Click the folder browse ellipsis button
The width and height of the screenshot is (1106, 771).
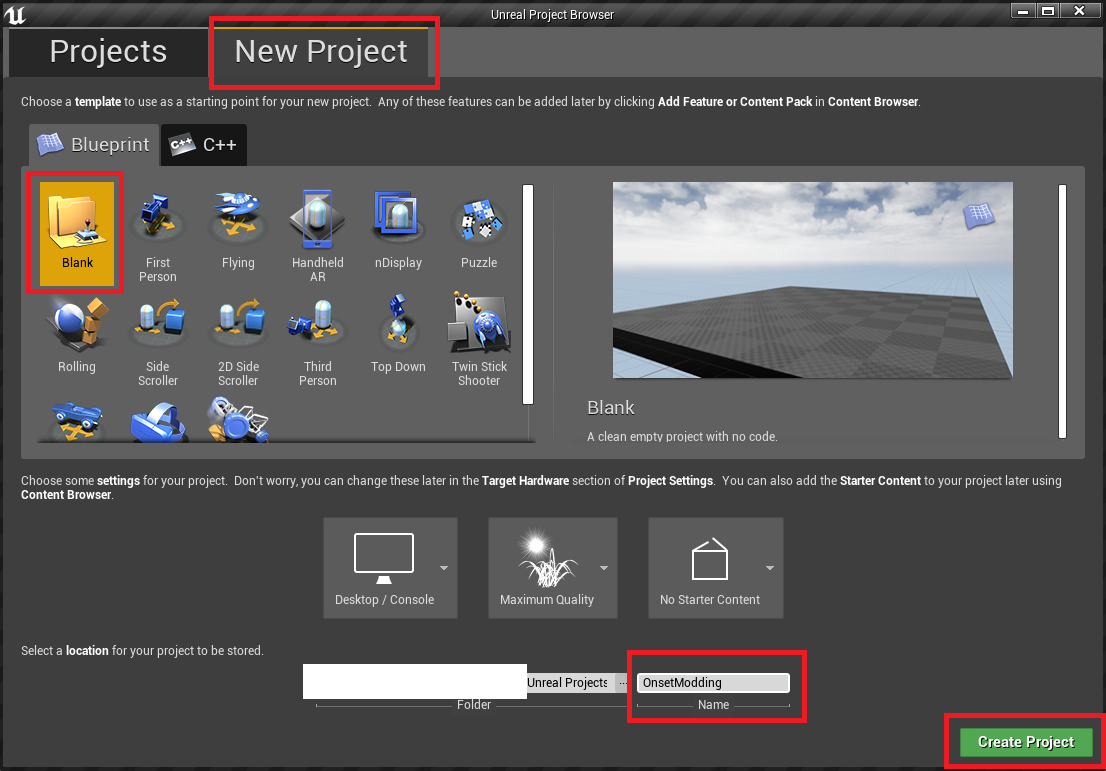[623, 683]
